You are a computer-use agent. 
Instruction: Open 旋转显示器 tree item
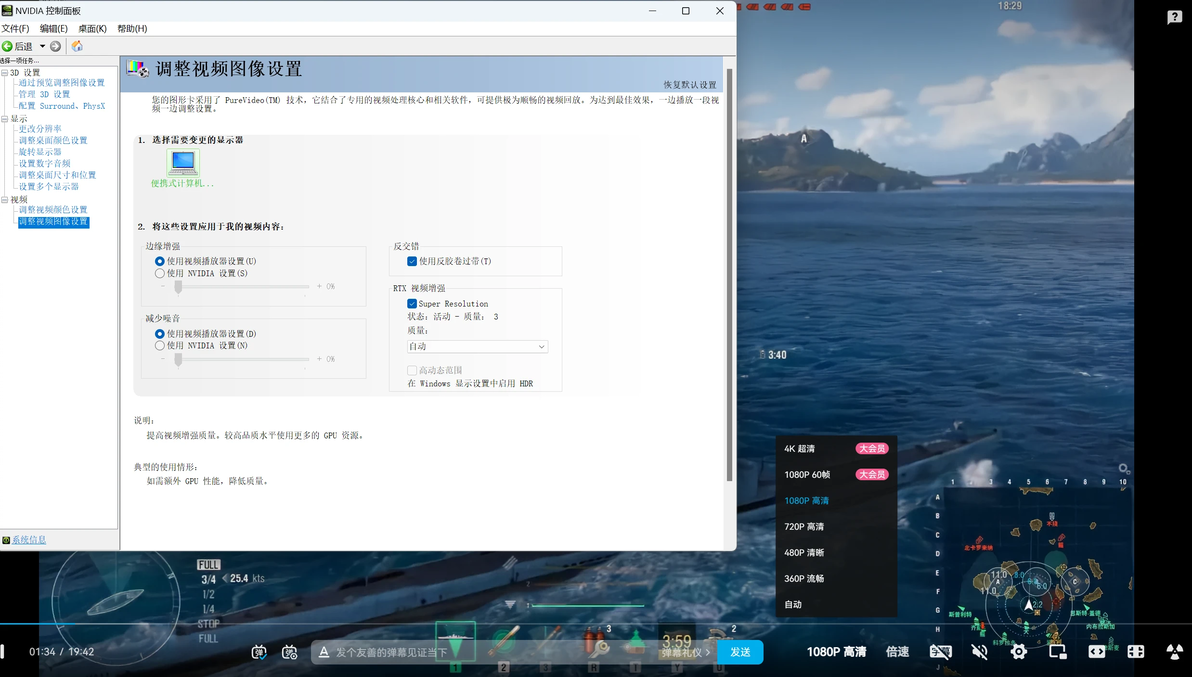point(40,152)
